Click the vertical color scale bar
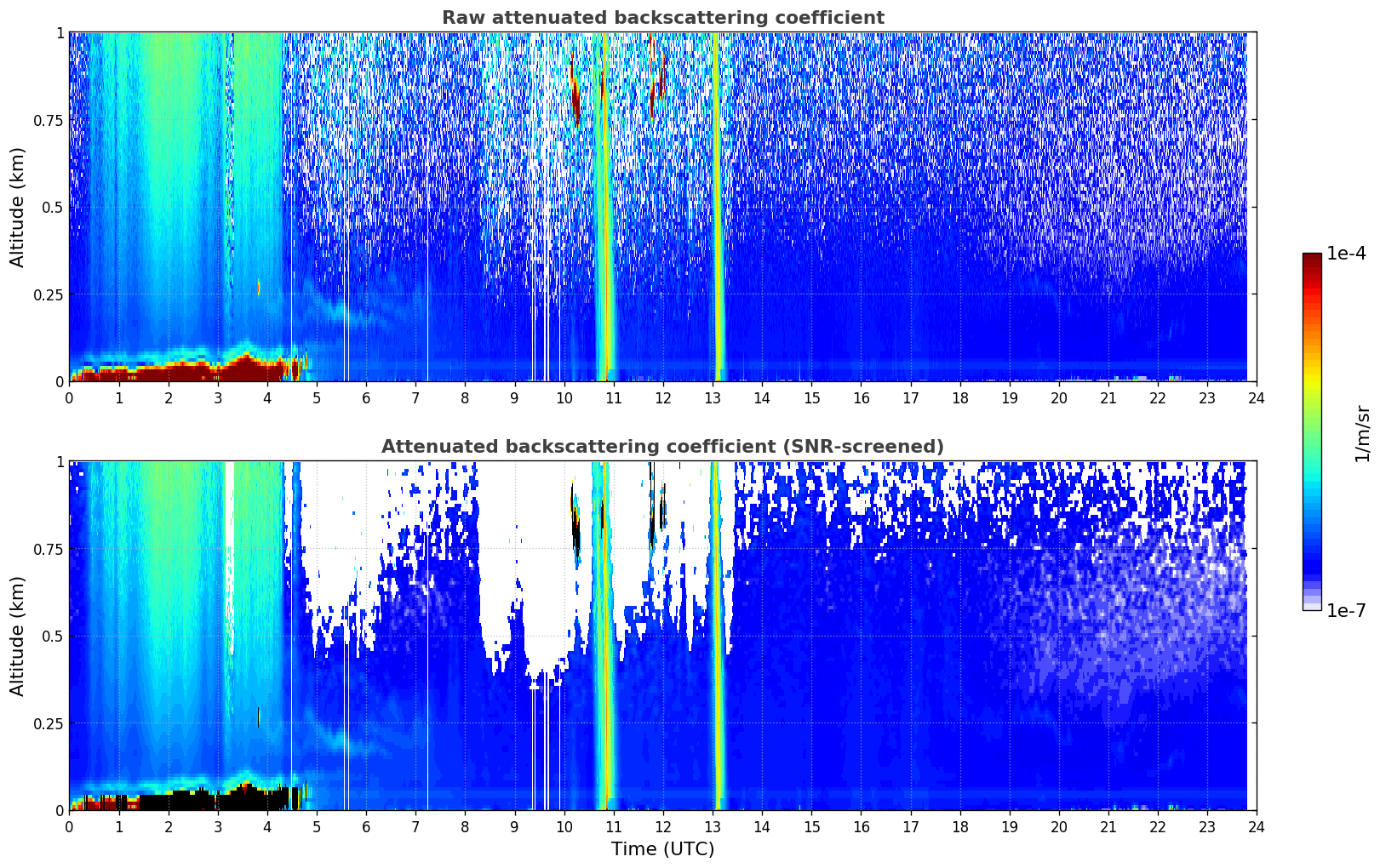The height and width of the screenshot is (868, 1380). pos(1312,431)
